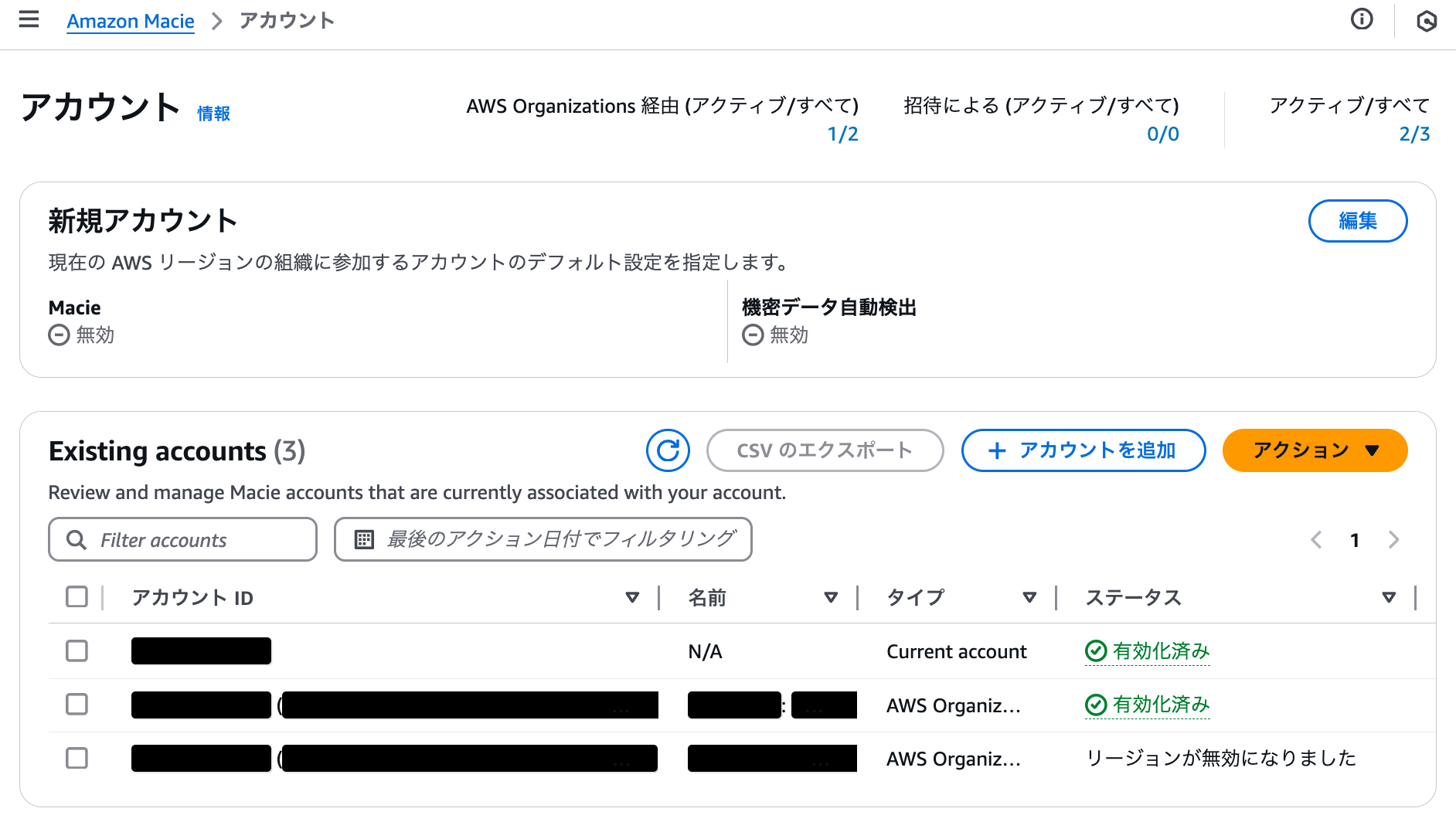The height and width of the screenshot is (839, 1456).
Task: Open the アクション dropdown menu
Action: [x=1315, y=450]
